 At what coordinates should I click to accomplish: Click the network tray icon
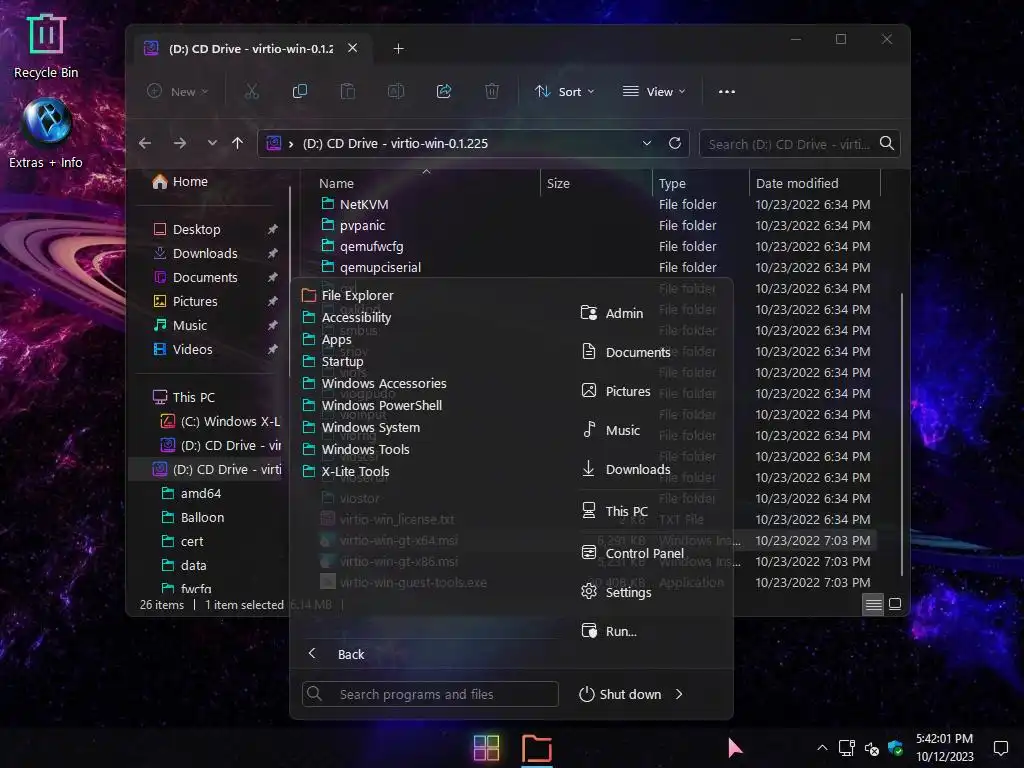(847, 748)
